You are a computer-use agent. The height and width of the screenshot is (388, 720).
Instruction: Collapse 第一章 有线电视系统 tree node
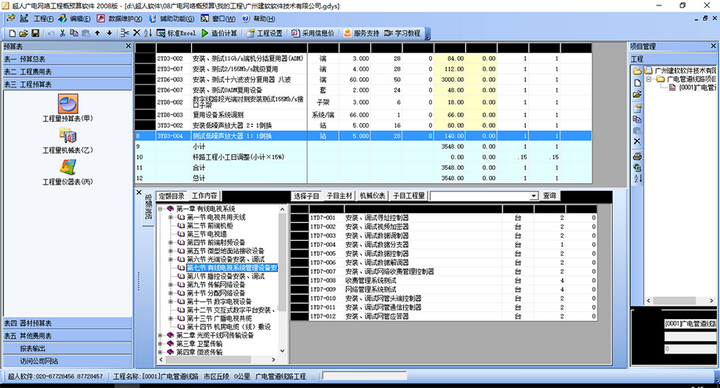click(x=160, y=209)
